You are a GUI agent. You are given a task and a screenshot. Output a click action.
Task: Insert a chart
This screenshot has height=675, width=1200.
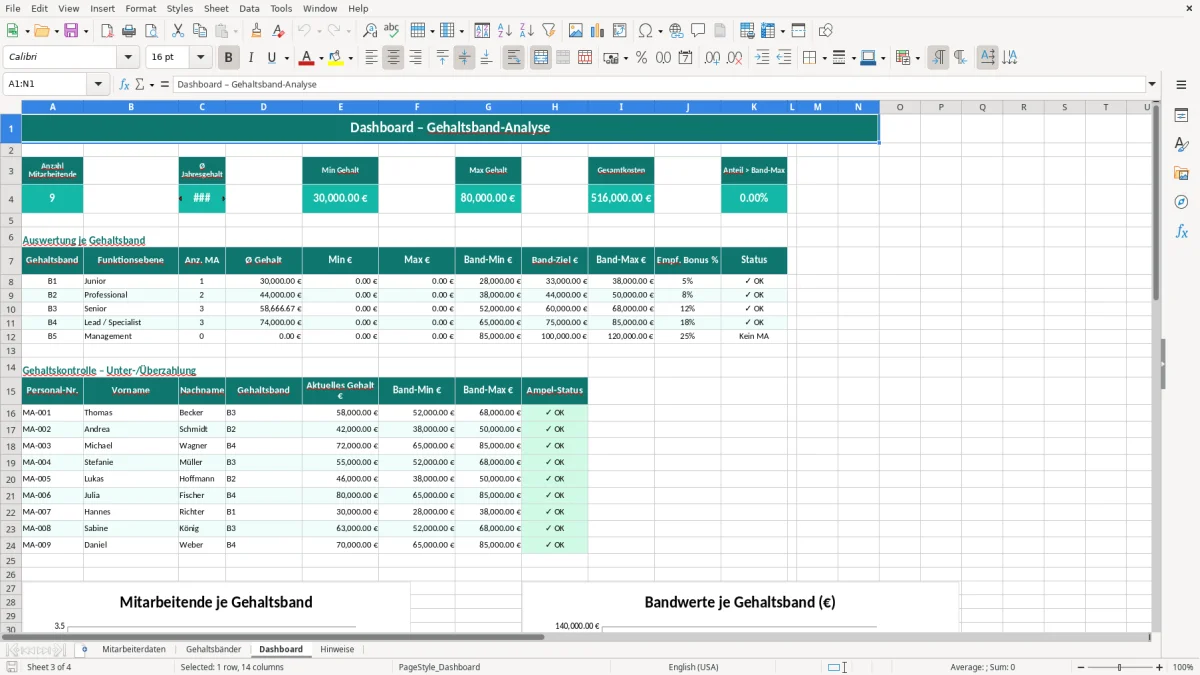pos(597,31)
